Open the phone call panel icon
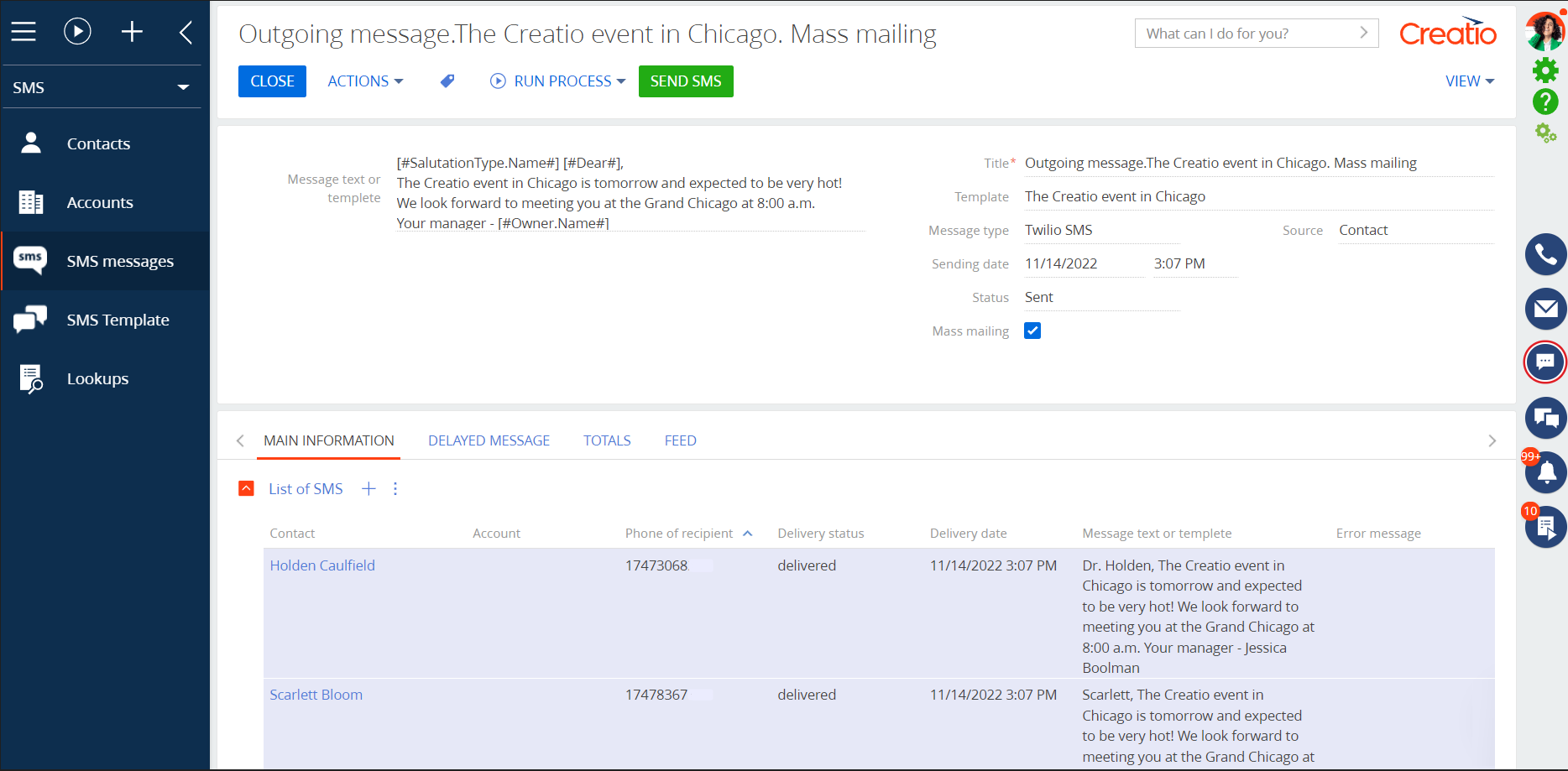Viewport: 1568px width, 771px height. pyautogui.click(x=1545, y=254)
